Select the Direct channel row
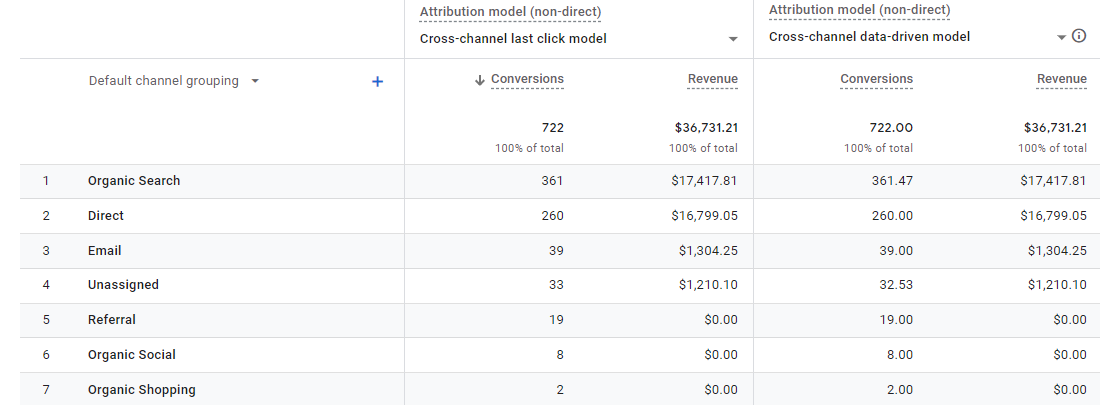This screenshot has height=405, width=1100. pos(106,216)
